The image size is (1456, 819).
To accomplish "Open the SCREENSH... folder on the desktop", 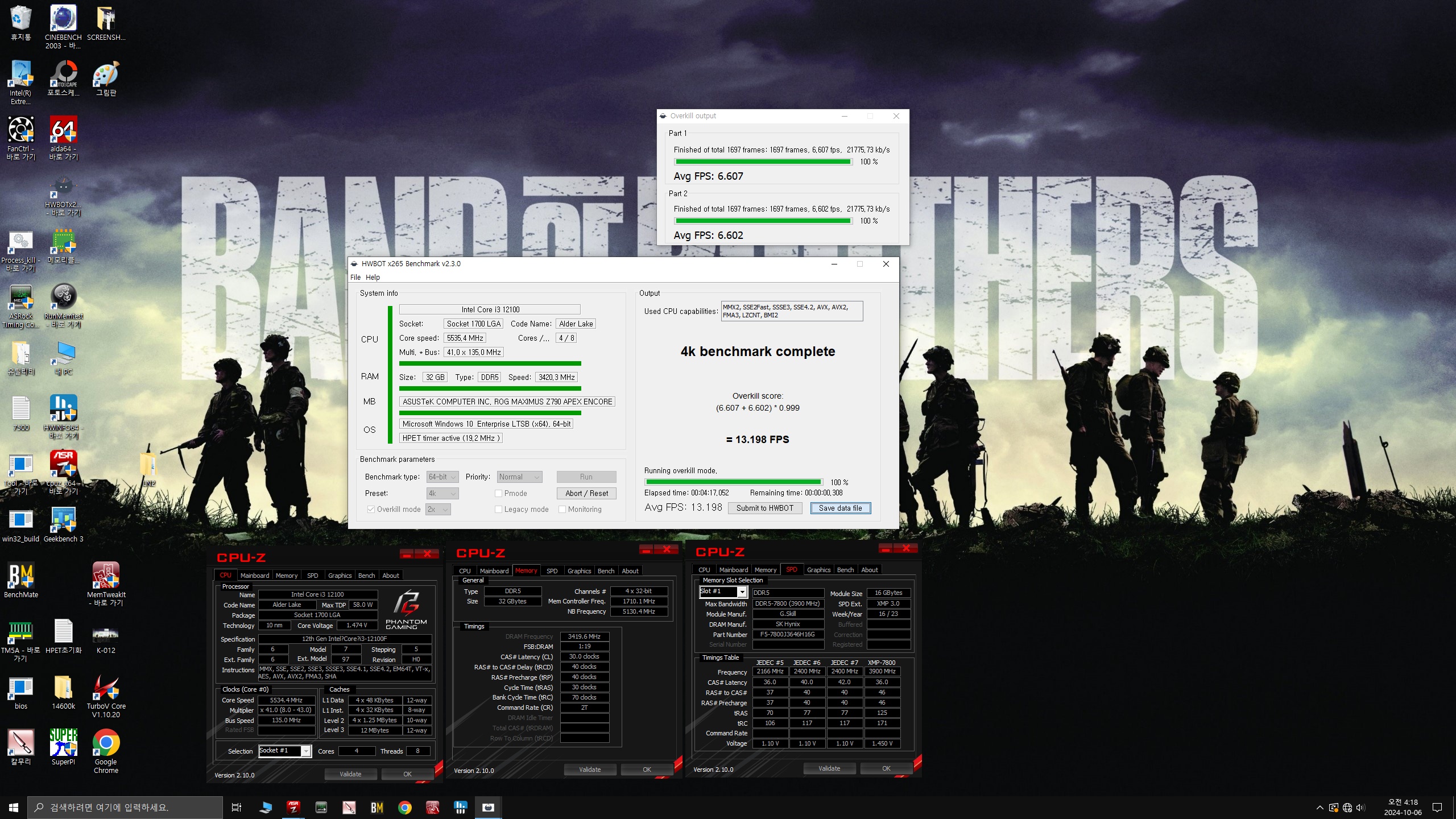I will (x=106, y=23).
